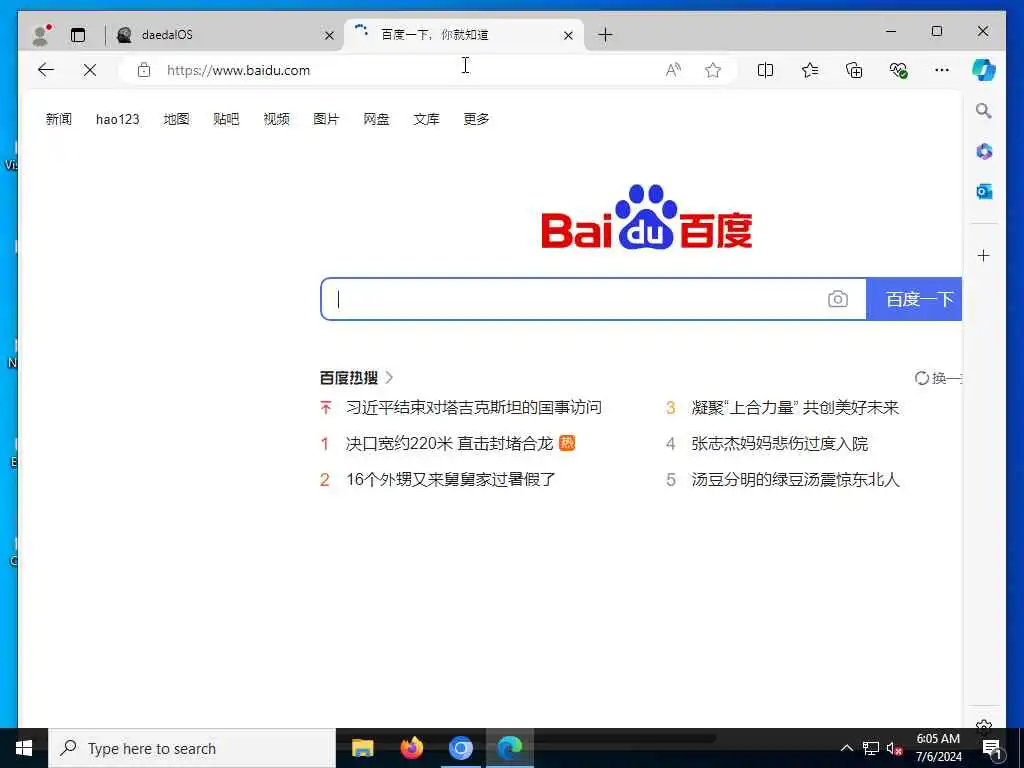Open headline 16个外甥又来舅舅家过暑假了
The height and width of the screenshot is (768, 1024).
451,479
